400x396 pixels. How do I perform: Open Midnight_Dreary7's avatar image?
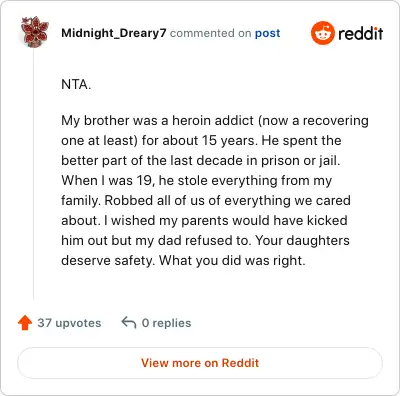[34, 32]
